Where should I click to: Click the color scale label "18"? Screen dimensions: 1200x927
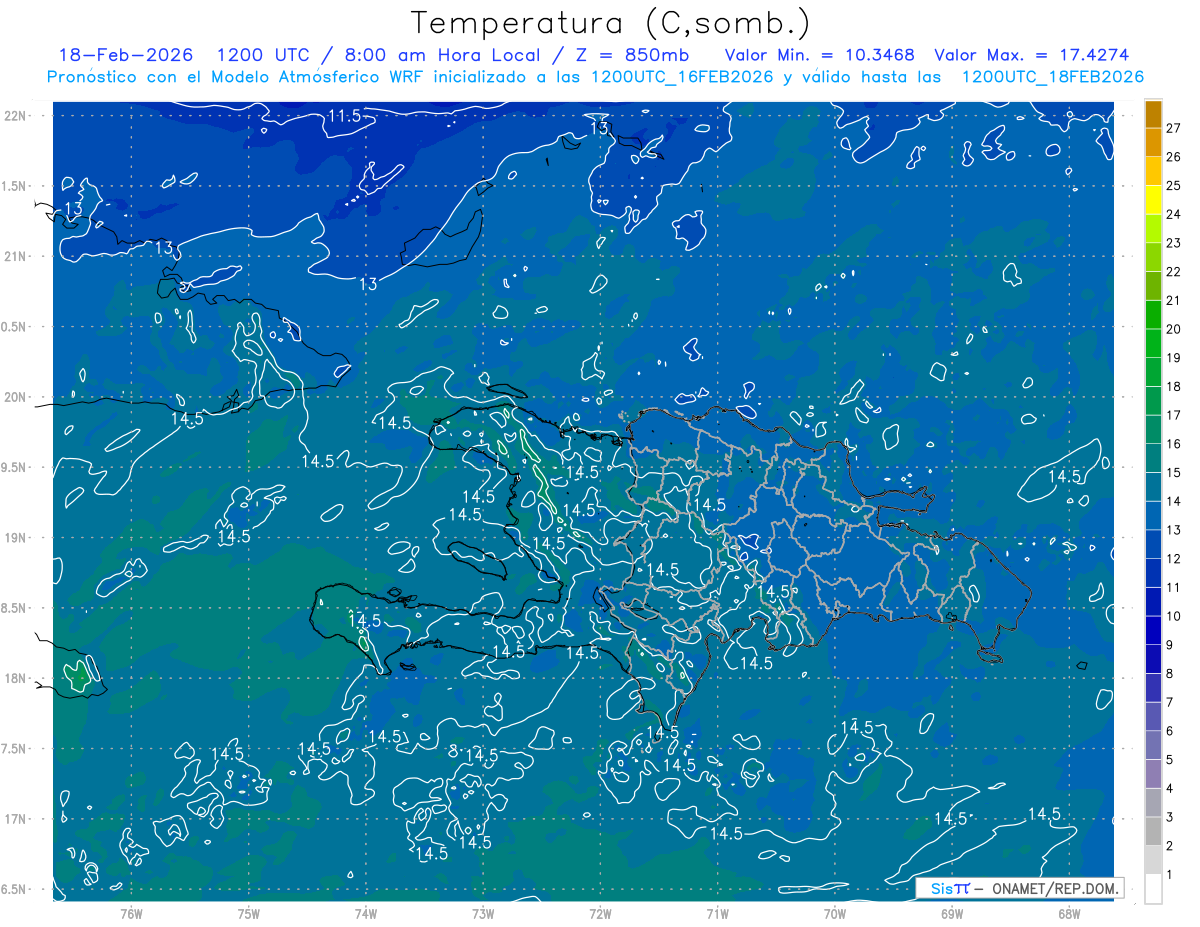click(1174, 387)
